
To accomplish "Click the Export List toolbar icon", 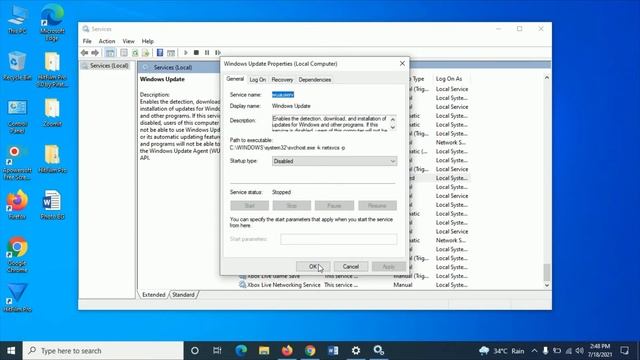I will (x=146, y=53).
